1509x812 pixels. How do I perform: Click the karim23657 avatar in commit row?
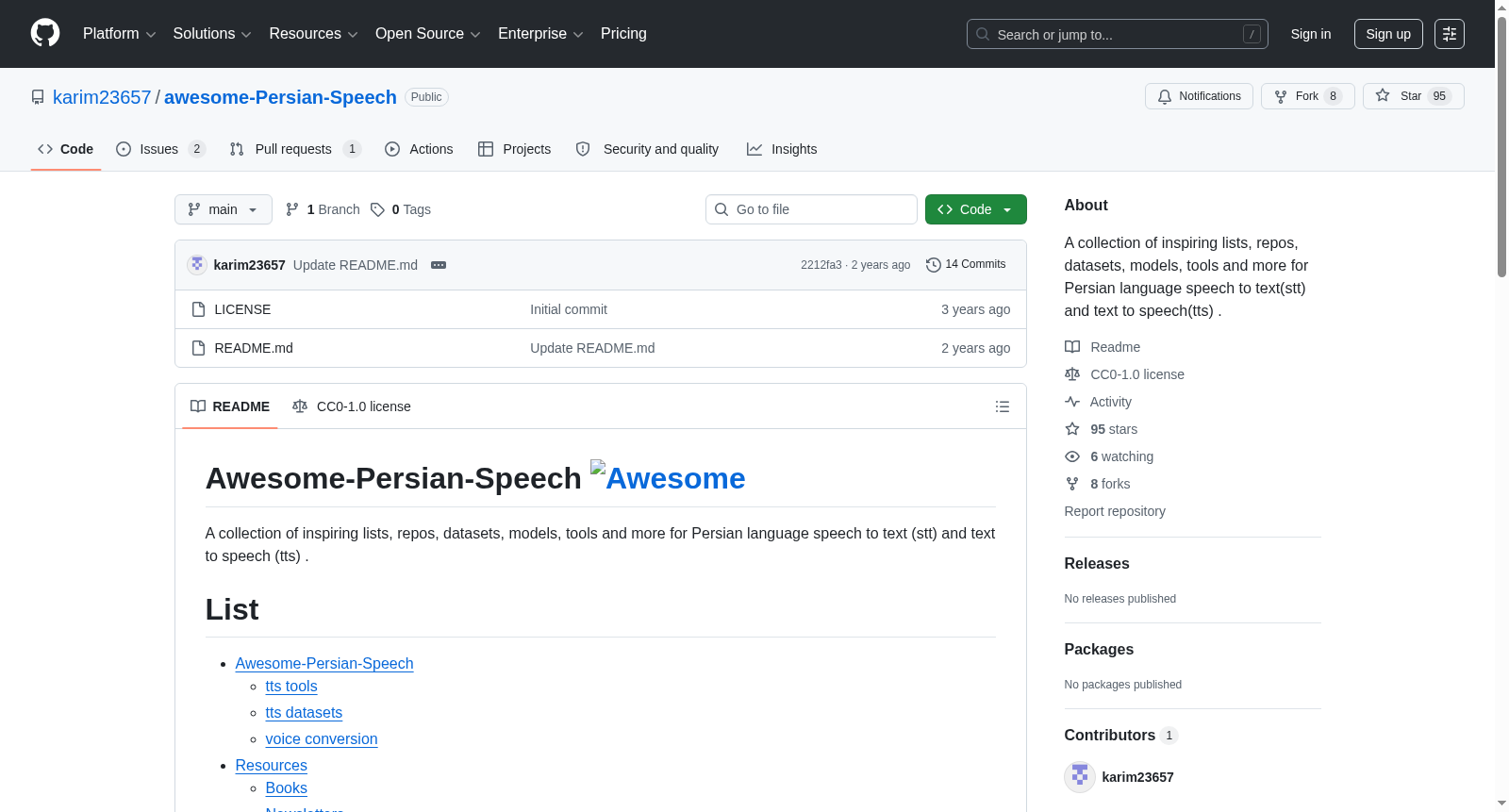197,265
